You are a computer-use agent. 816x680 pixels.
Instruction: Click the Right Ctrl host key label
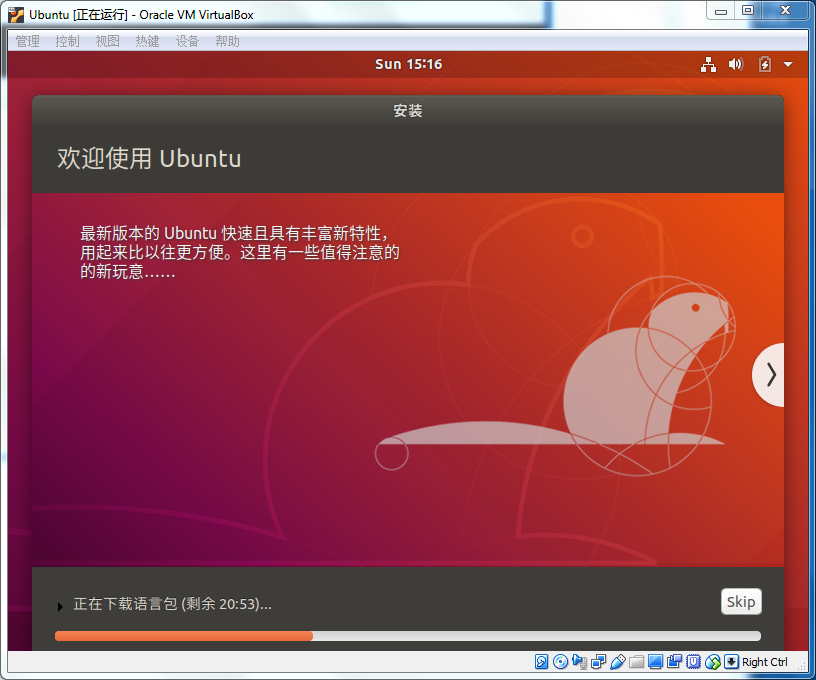764,662
